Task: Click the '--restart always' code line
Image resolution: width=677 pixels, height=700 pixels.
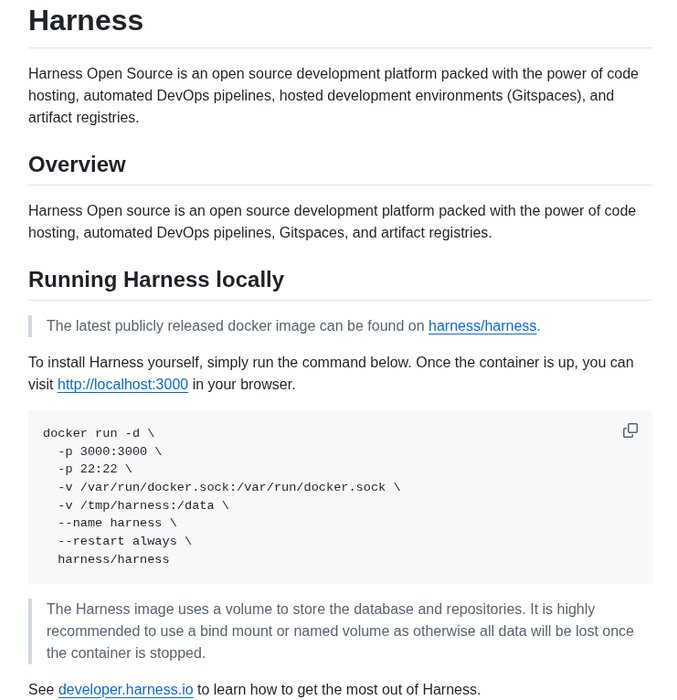Action: (124, 541)
